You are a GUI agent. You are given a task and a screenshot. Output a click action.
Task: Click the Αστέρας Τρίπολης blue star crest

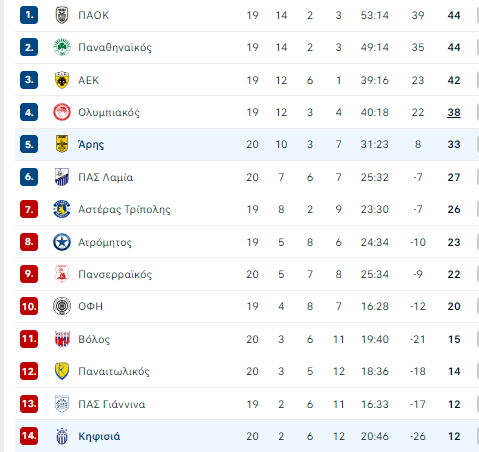click(x=62, y=209)
